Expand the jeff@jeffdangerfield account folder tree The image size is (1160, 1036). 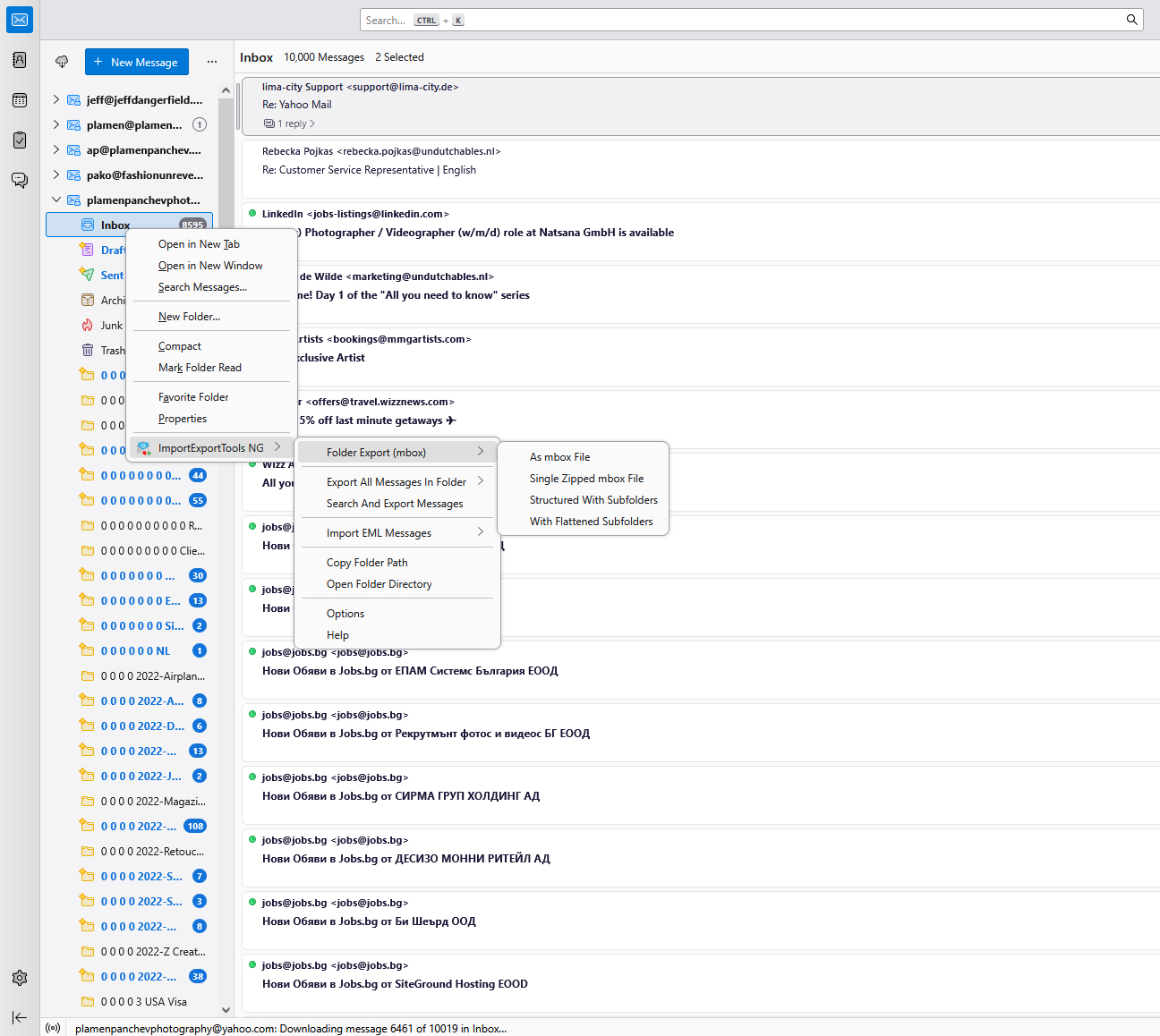coord(56,99)
